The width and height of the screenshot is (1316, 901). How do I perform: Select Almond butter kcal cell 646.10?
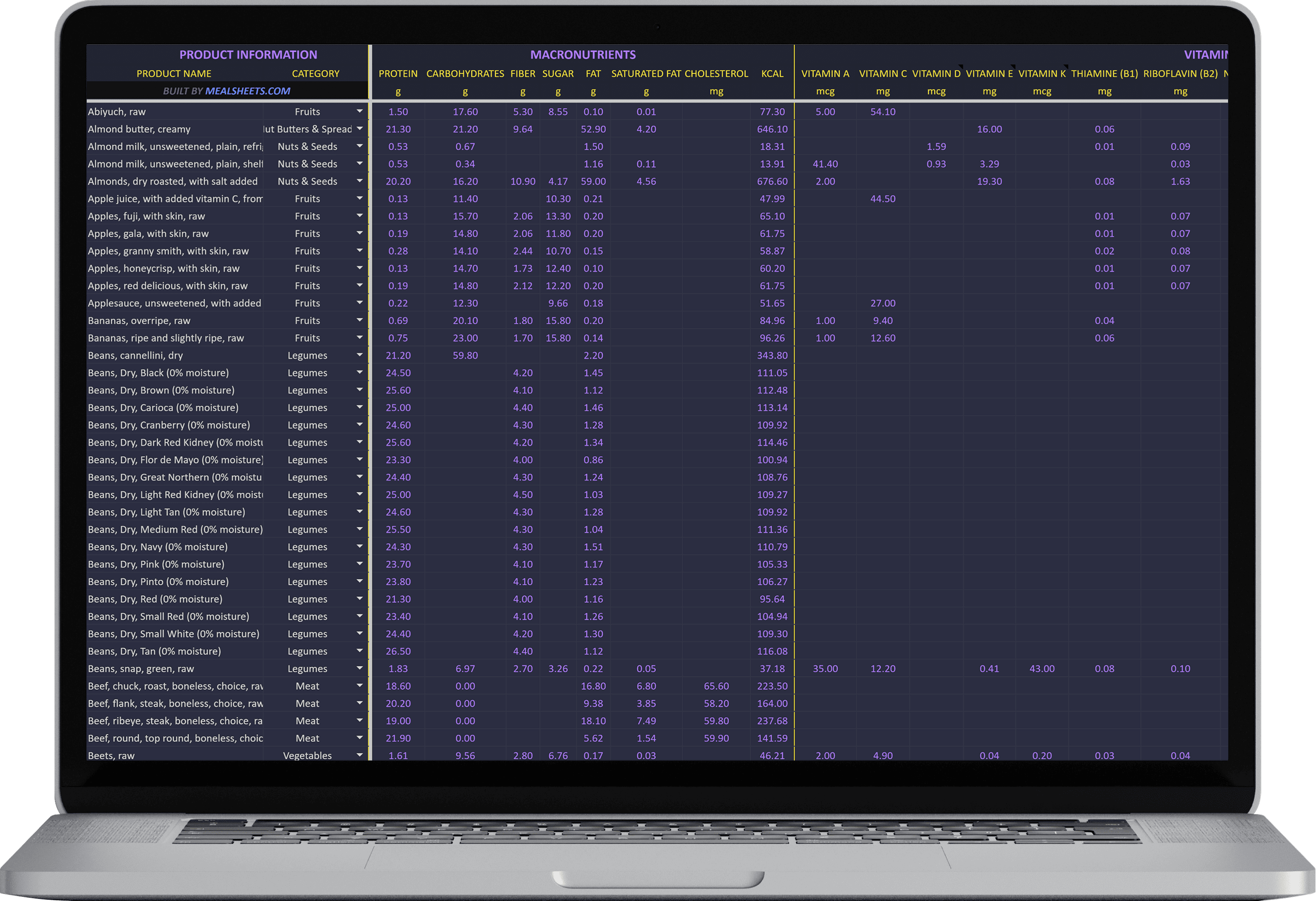click(773, 129)
